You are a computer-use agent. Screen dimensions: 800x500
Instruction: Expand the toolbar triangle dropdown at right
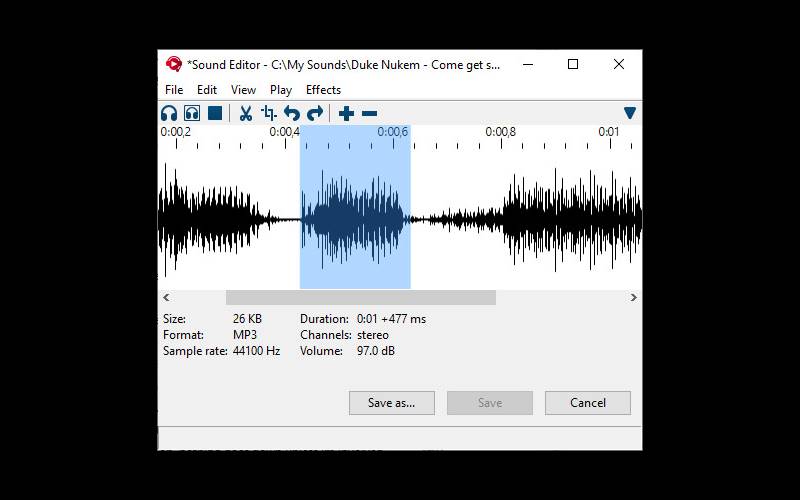[630, 113]
